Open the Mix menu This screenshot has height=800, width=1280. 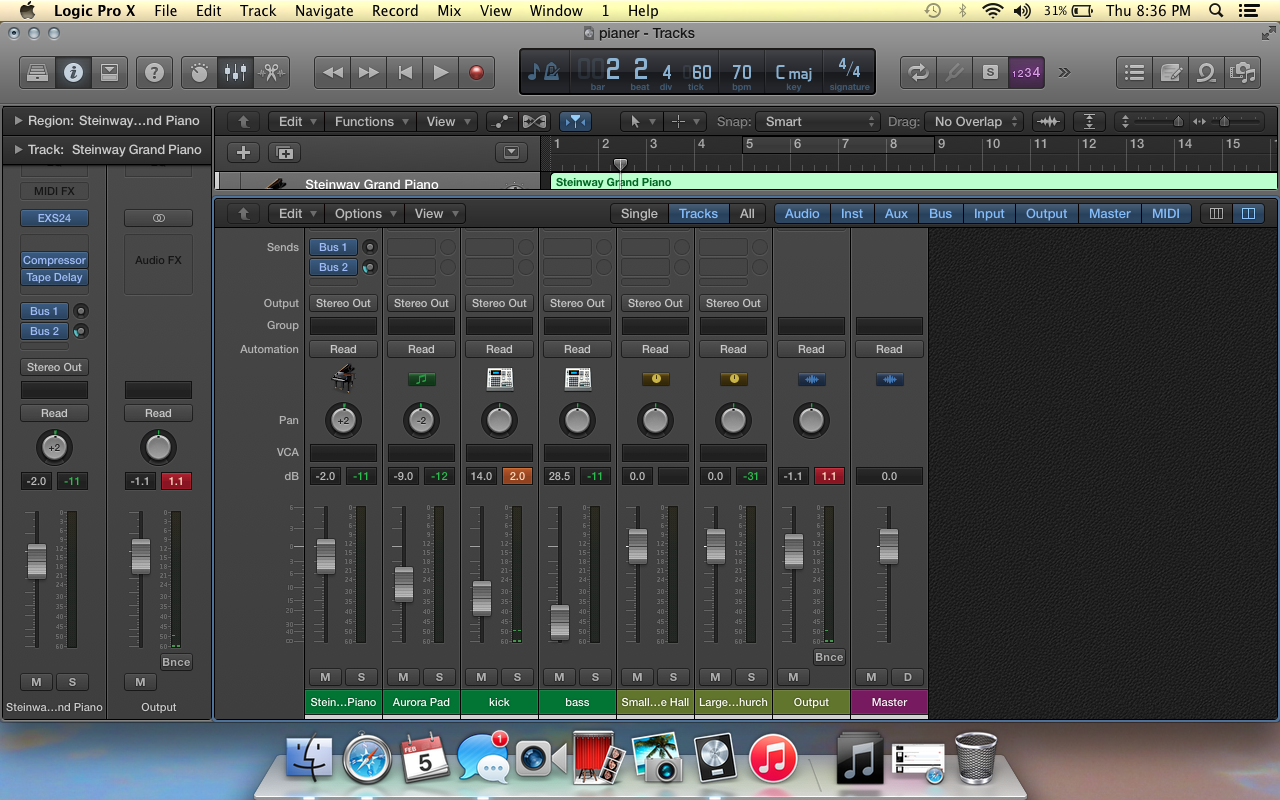click(449, 11)
